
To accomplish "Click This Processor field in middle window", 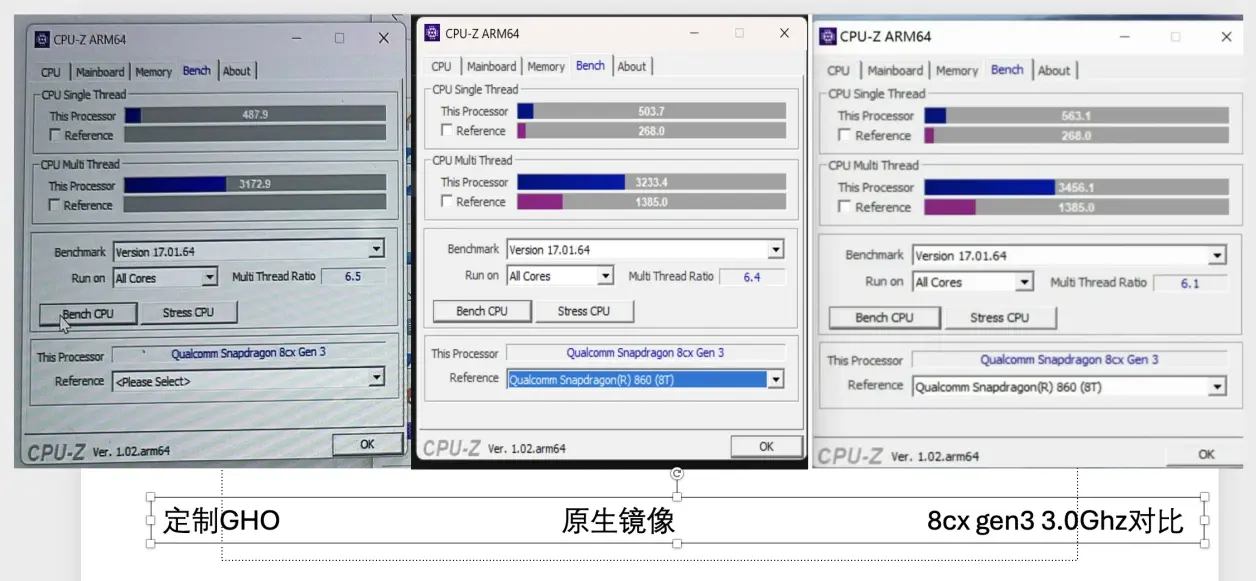I will point(646,353).
